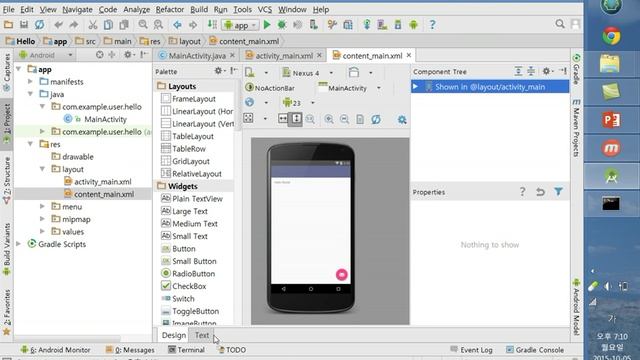The height and width of the screenshot is (360, 640).
Task: Select the Design editor tab
Action: [174, 335]
